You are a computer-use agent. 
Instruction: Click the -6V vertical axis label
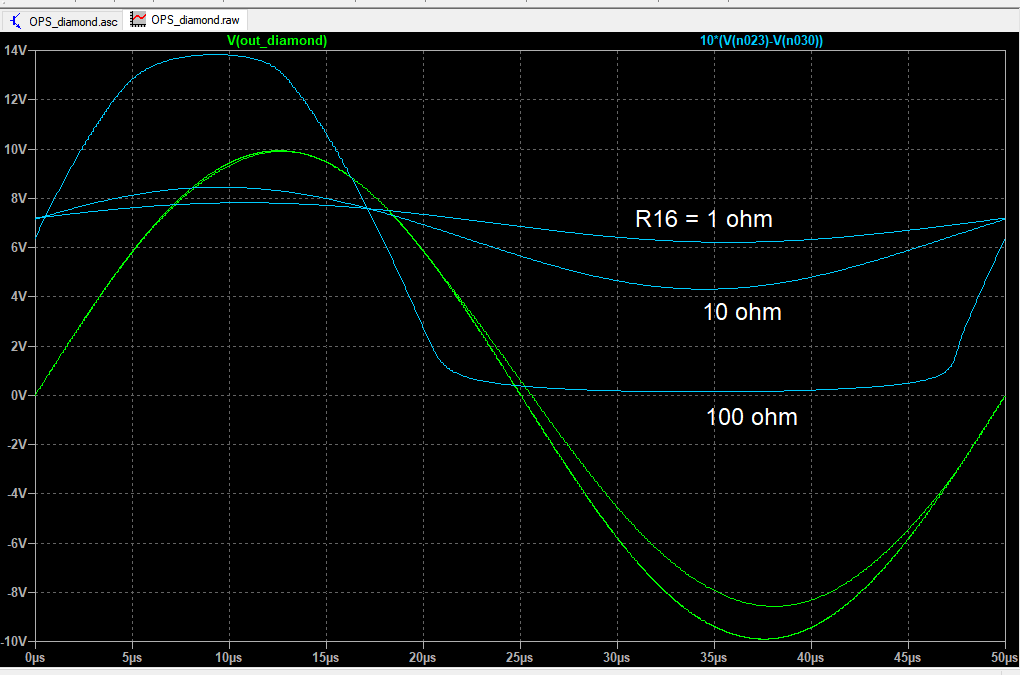pos(17,543)
